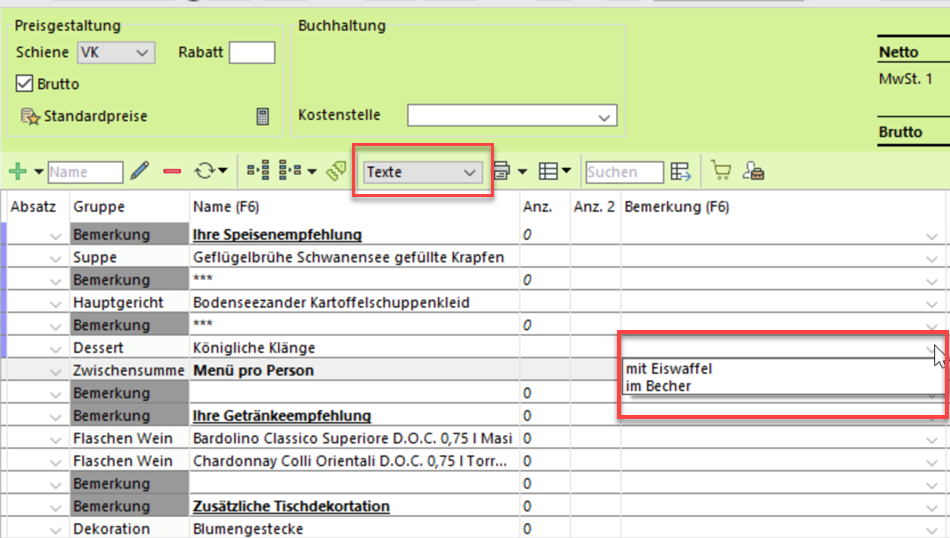Screen dimensions: 950x538
Task: Click the Name (F6) column header
Action: pos(226,207)
